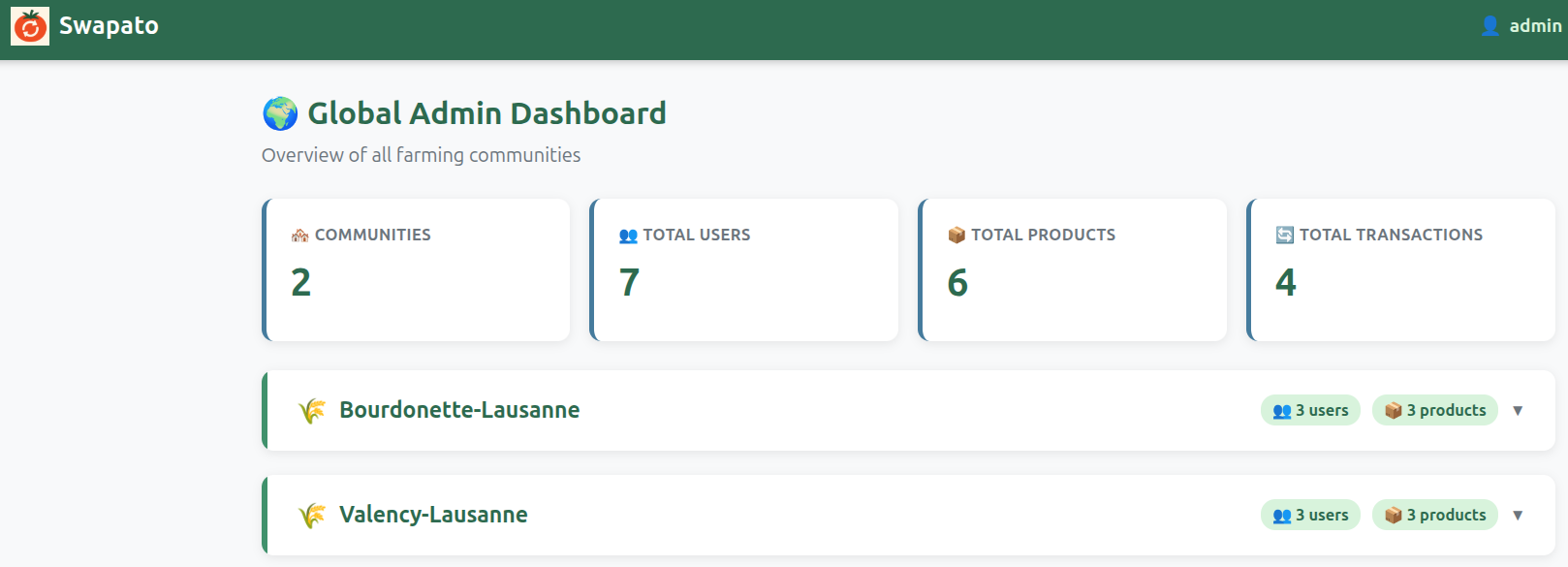The width and height of the screenshot is (1568, 567).
Task: Click the TOTAL PRODUCTS card label
Action: click(1044, 235)
